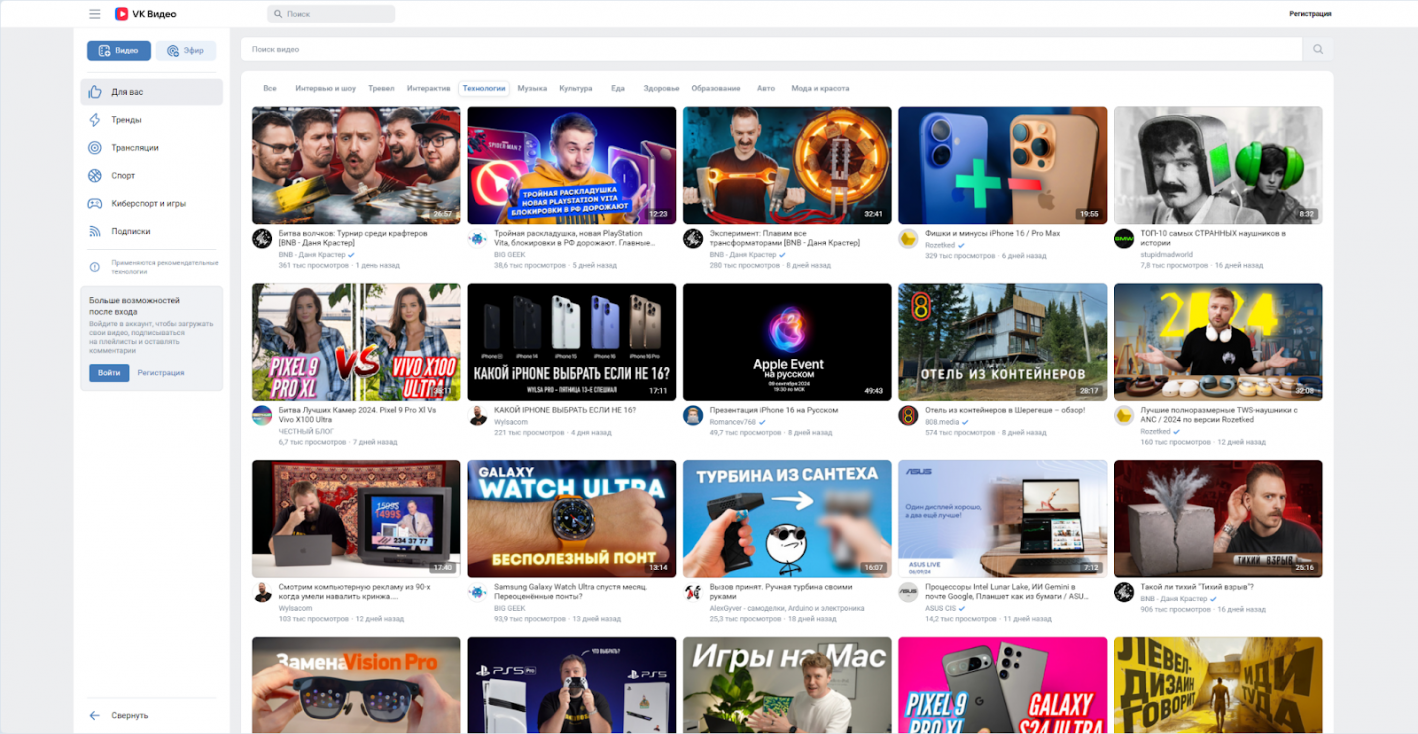The width and height of the screenshot is (1418, 734).
Task: Open the Apple Event на русском thumbnail
Action: pyautogui.click(x=787, y=342)
